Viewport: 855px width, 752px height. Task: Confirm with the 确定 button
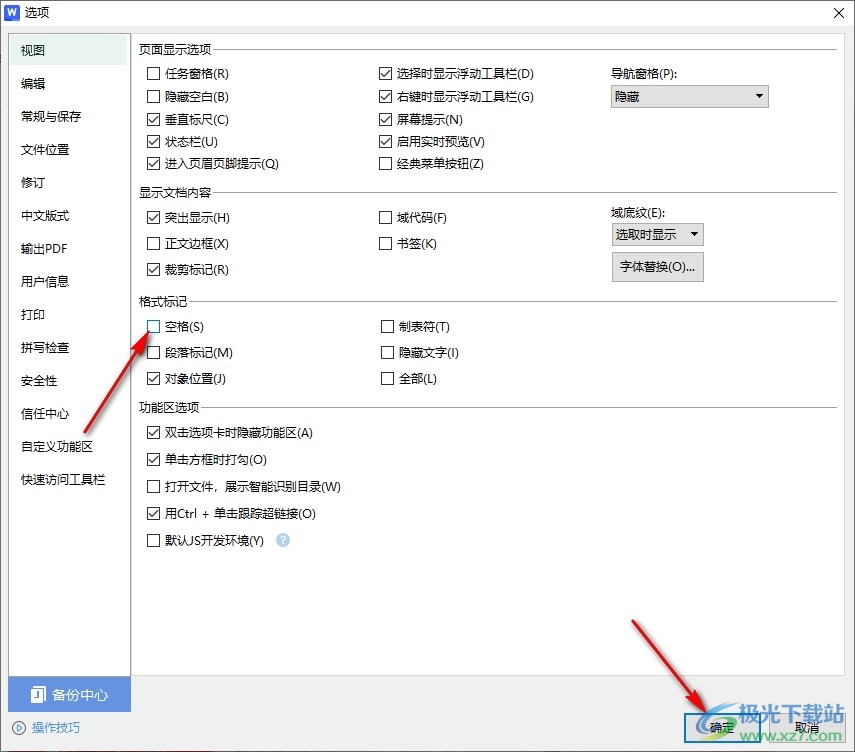pyautogui.click(x=722, y=727)
